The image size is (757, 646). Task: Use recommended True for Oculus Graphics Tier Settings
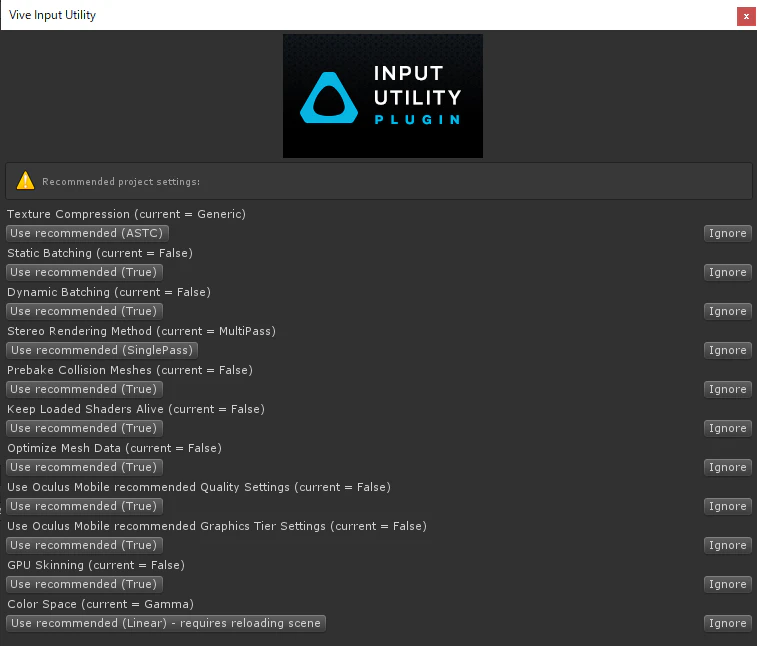84,546
